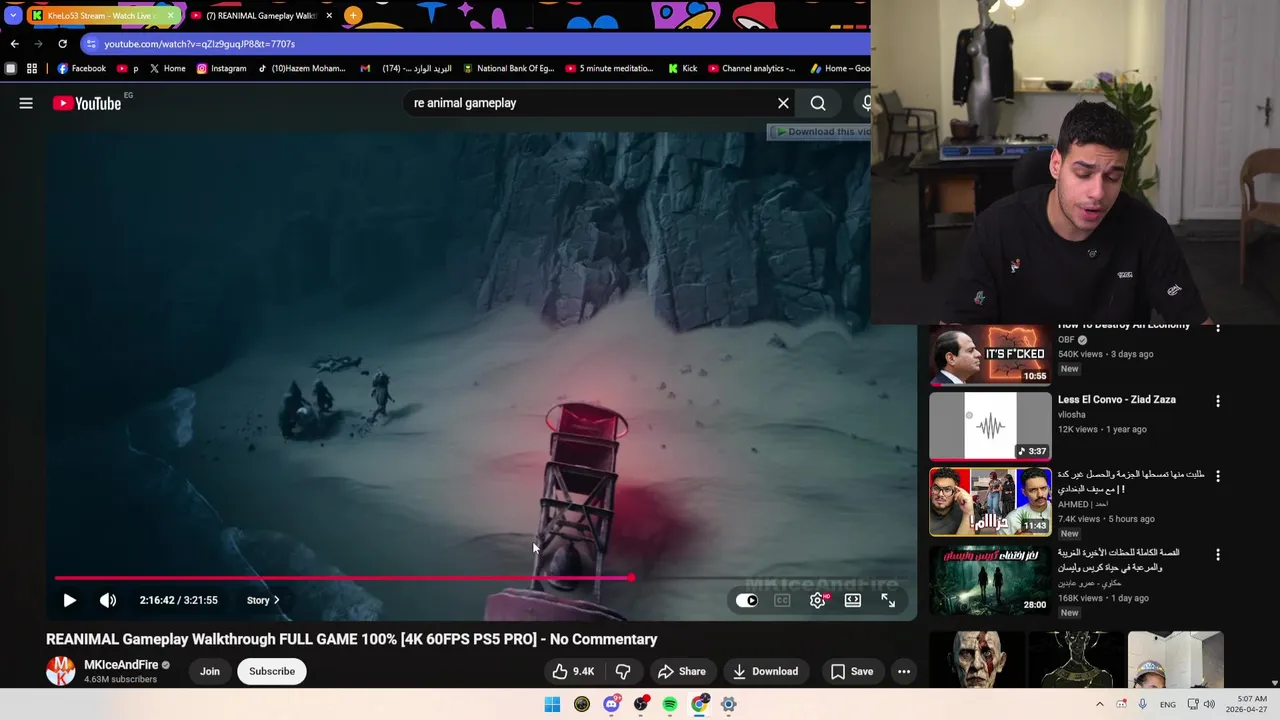Image resolution: width=1280 pixels, height=720 pixels.
Task: Save the video to a playlist
Action: (852, 671)
